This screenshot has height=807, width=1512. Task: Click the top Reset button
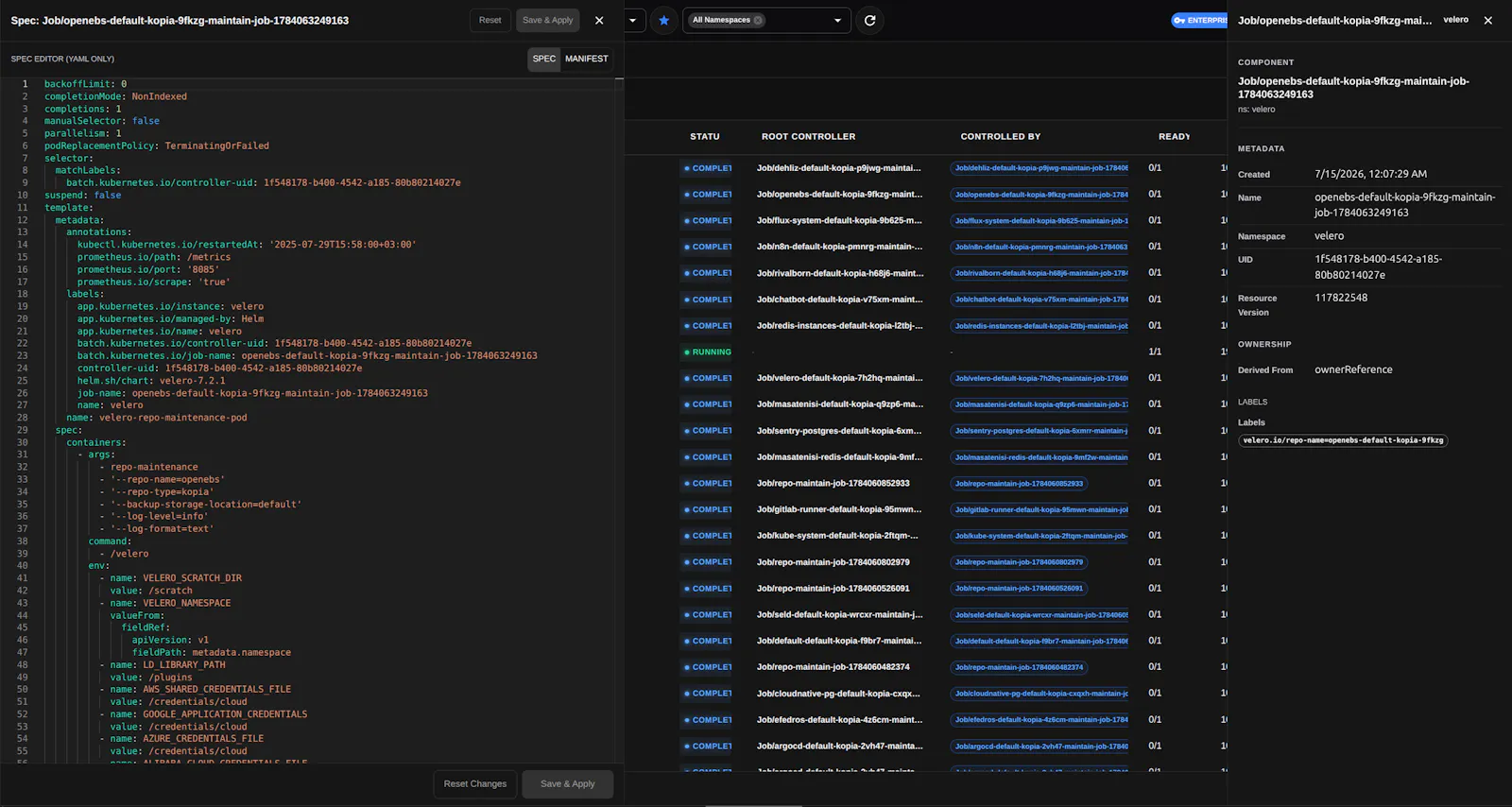pyautogui.click(x=490, y=20)
